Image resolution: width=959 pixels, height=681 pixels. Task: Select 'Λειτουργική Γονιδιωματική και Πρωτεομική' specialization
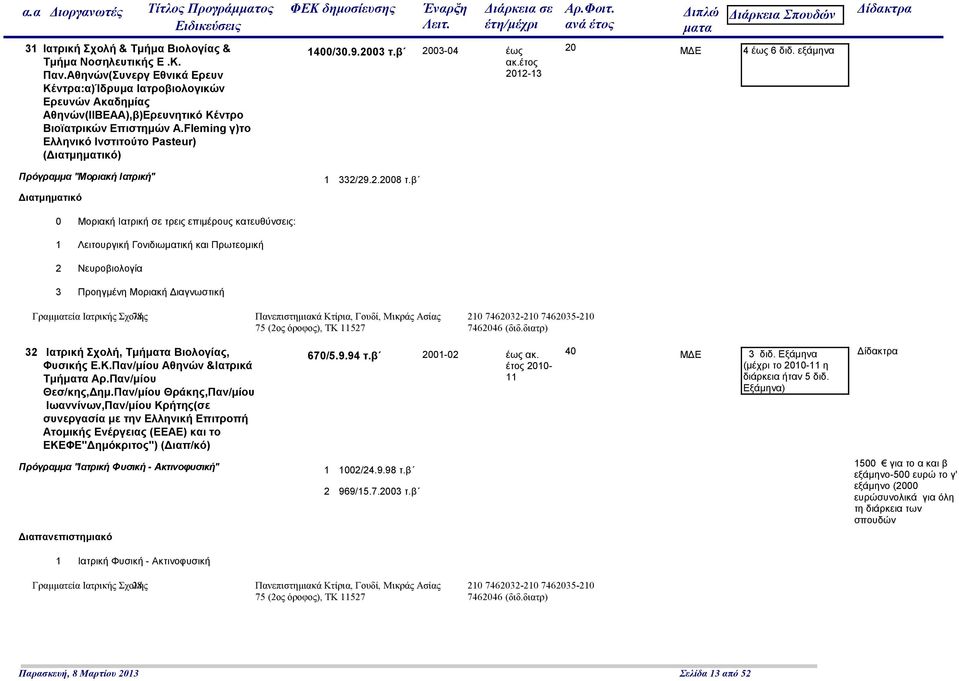[x=171, y=245]
